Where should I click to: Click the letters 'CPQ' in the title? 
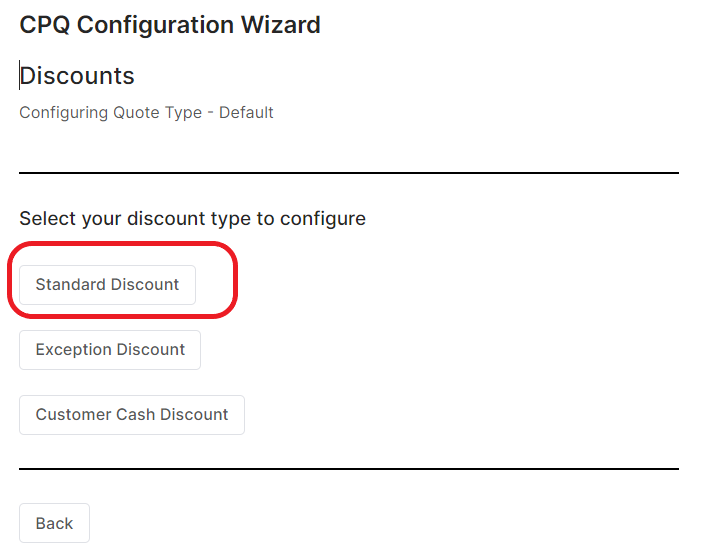[x=44, y=25]
